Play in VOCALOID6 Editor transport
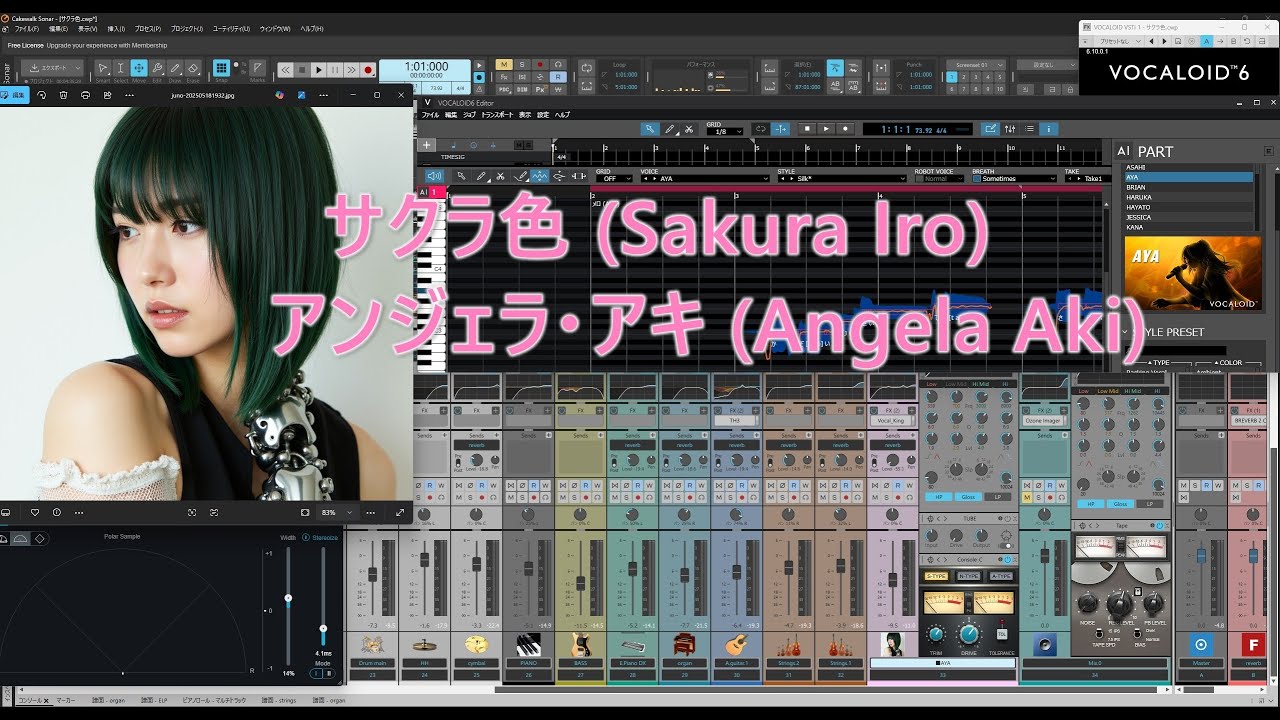1280x720 pixels. coord(826,129)
